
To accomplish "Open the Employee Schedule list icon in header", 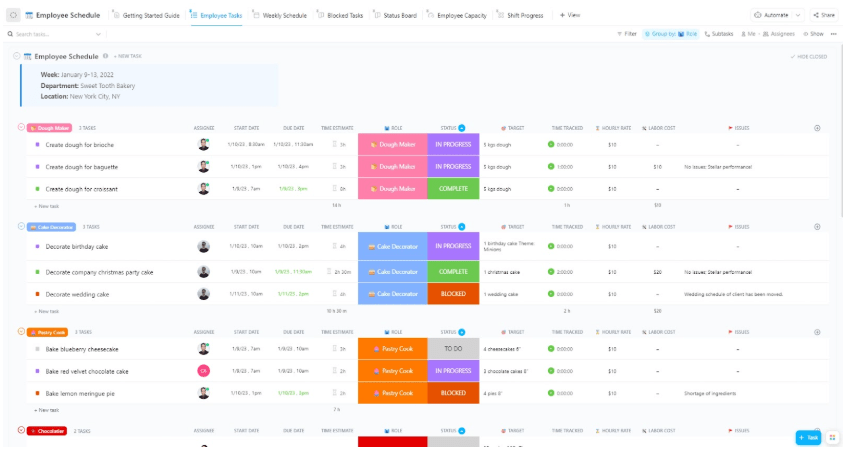I will point(29,15).
